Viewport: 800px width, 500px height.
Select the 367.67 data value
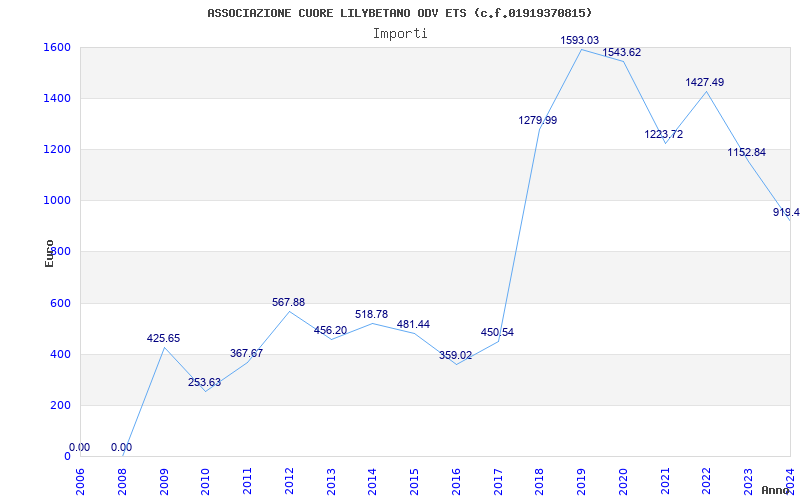click(x=246, y=353)
